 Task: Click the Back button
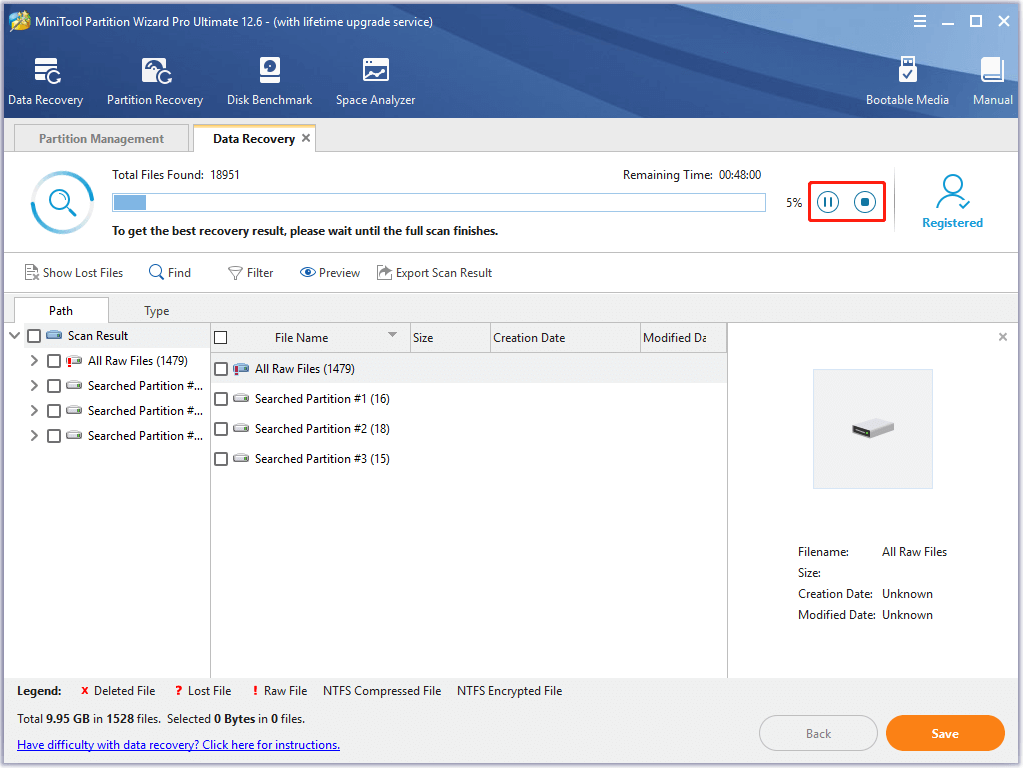(x=818, y=734)
